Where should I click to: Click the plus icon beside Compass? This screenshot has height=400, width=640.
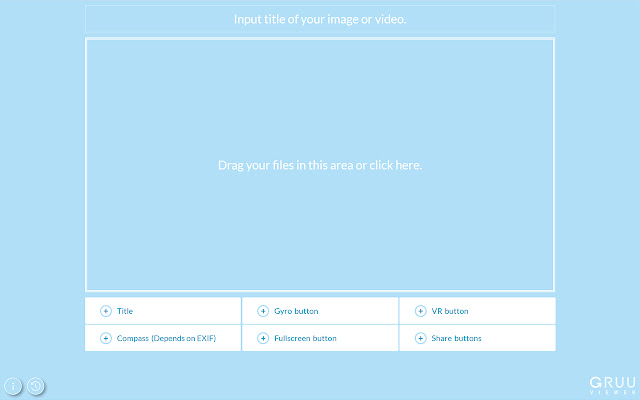(106, 338)
